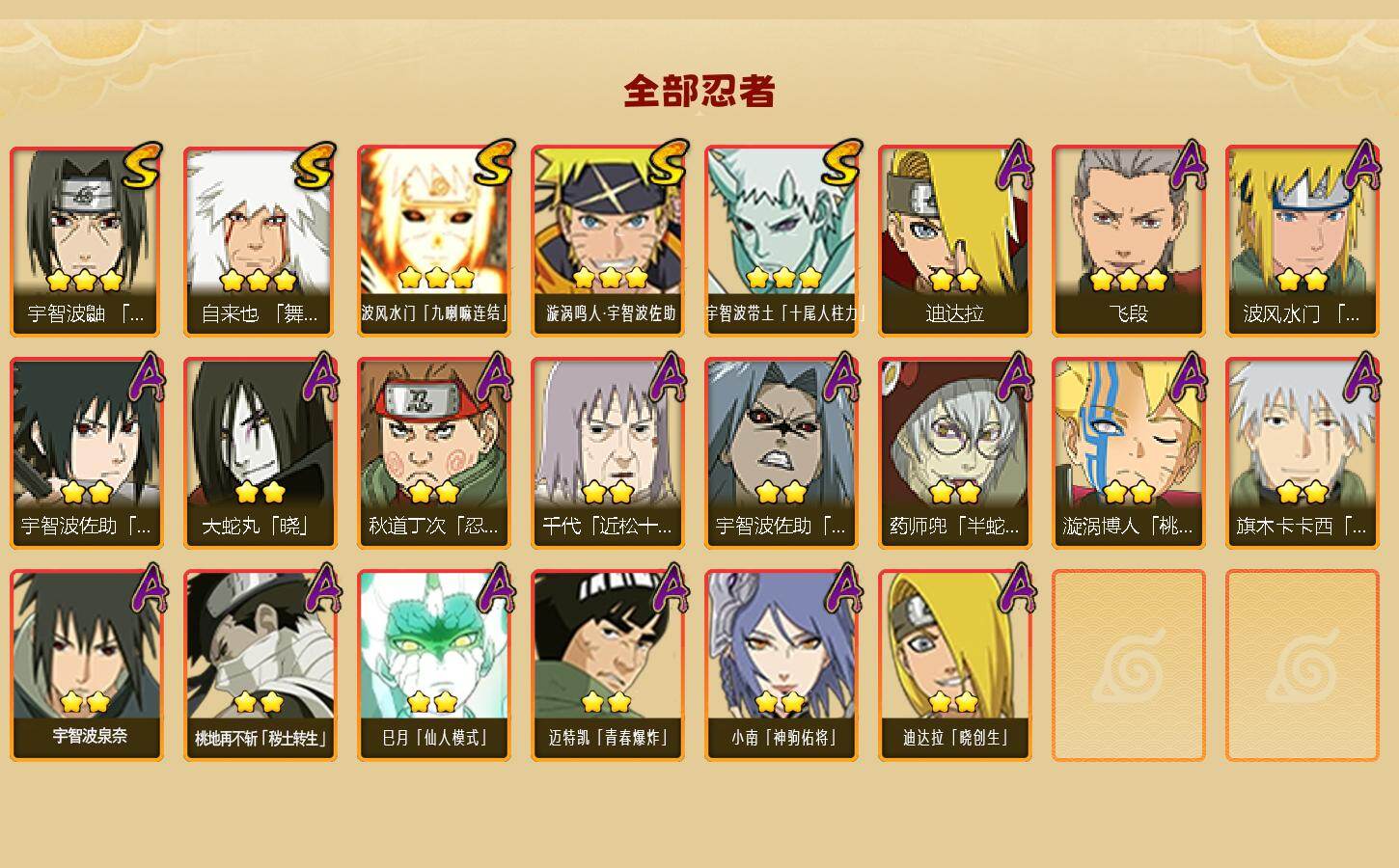Viewport: 1399px width, 868px height.
Task: Choose the 千代 ninja card
Action: click(x=607, y=453)
